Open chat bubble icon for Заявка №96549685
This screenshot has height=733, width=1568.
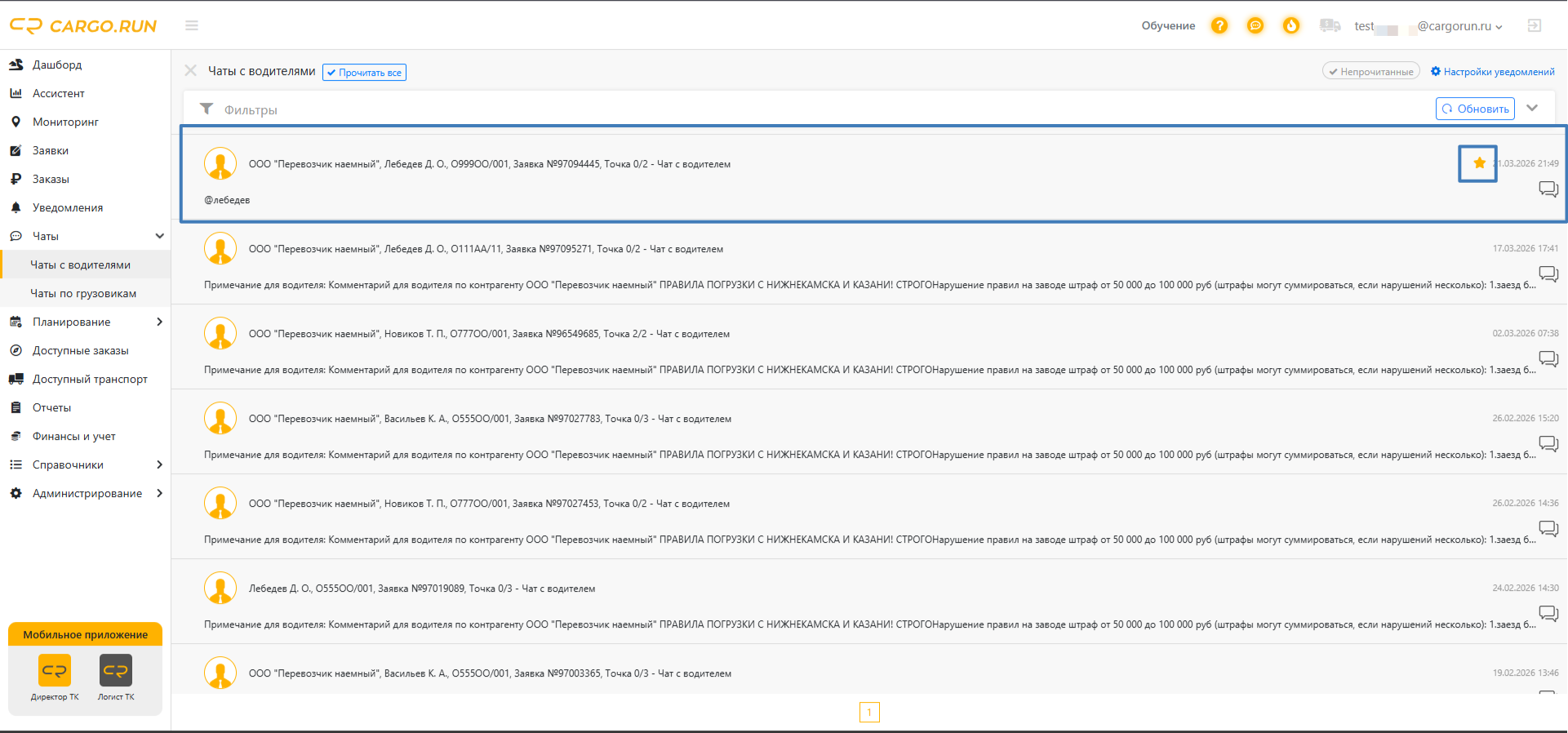click(x=1548, y=359)
